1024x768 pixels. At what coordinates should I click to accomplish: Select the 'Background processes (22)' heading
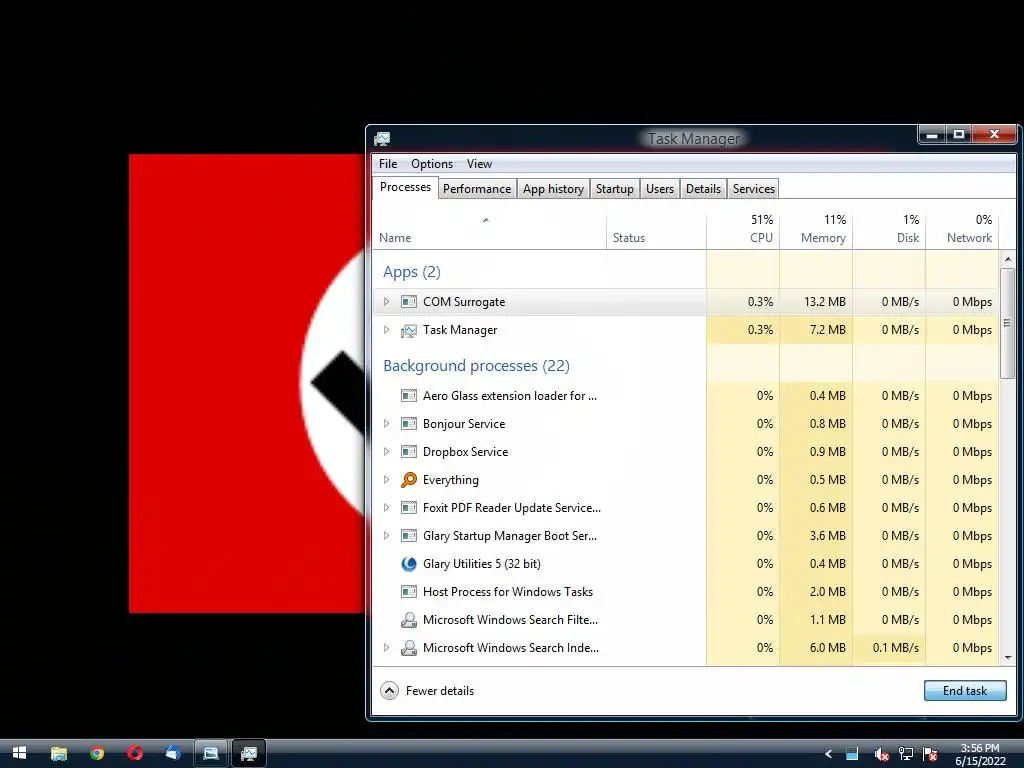[476, 366]
